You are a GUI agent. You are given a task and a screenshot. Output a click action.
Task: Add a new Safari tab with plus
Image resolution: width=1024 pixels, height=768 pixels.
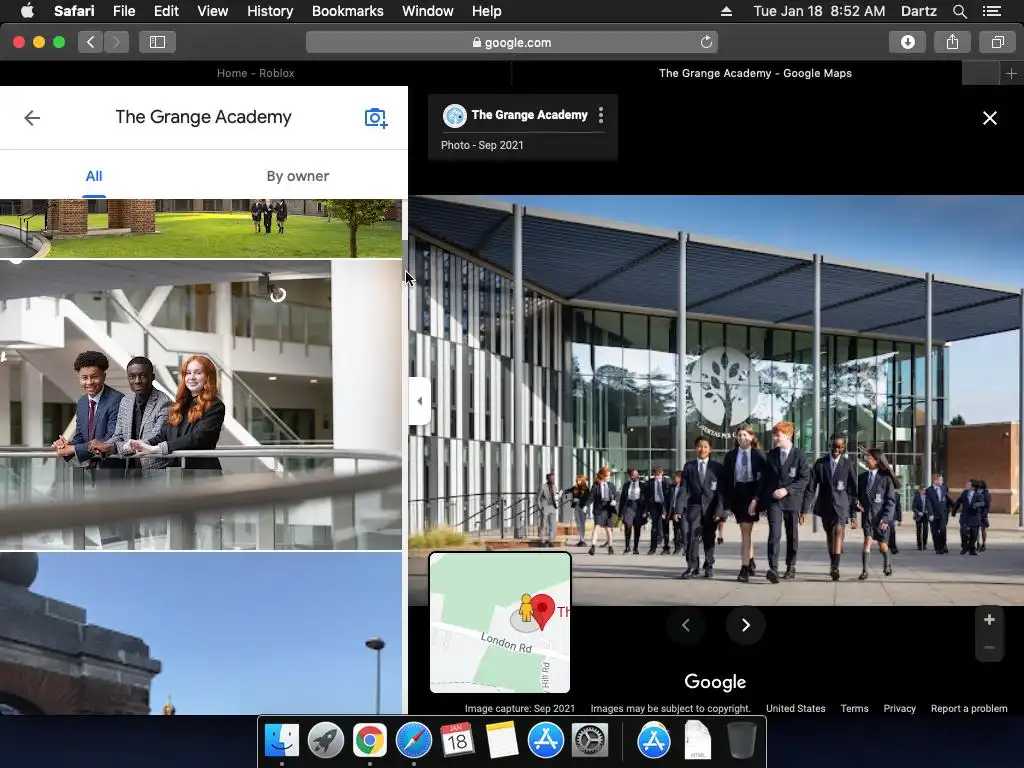1011,74
